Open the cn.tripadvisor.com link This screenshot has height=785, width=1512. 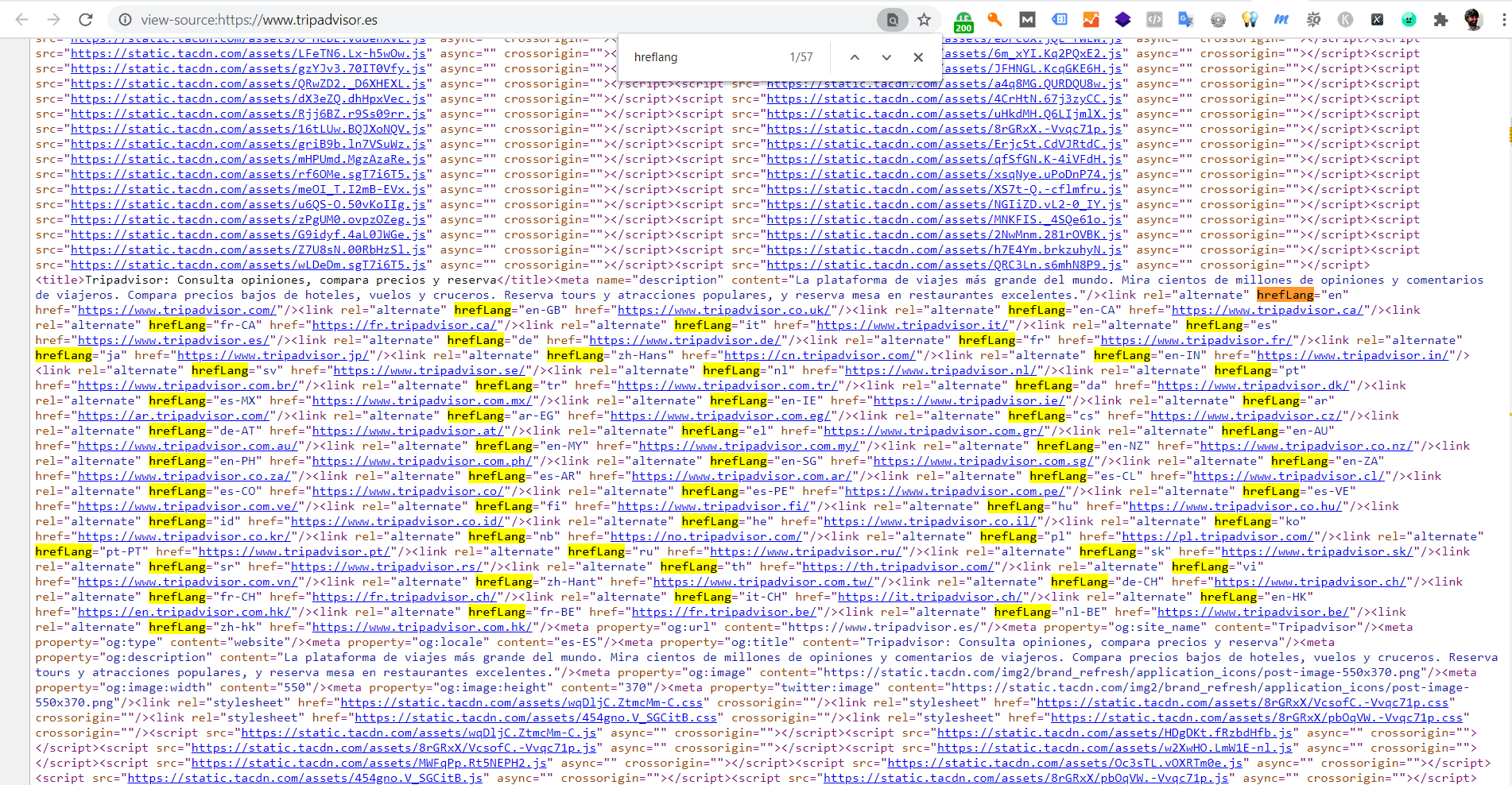[820, 355]
